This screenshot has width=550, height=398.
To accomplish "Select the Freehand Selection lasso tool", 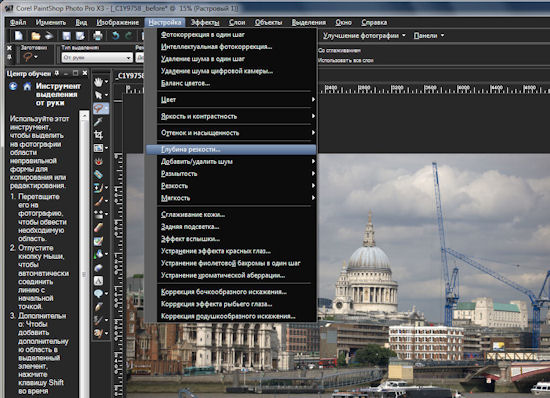I will (x=98, y=108).
